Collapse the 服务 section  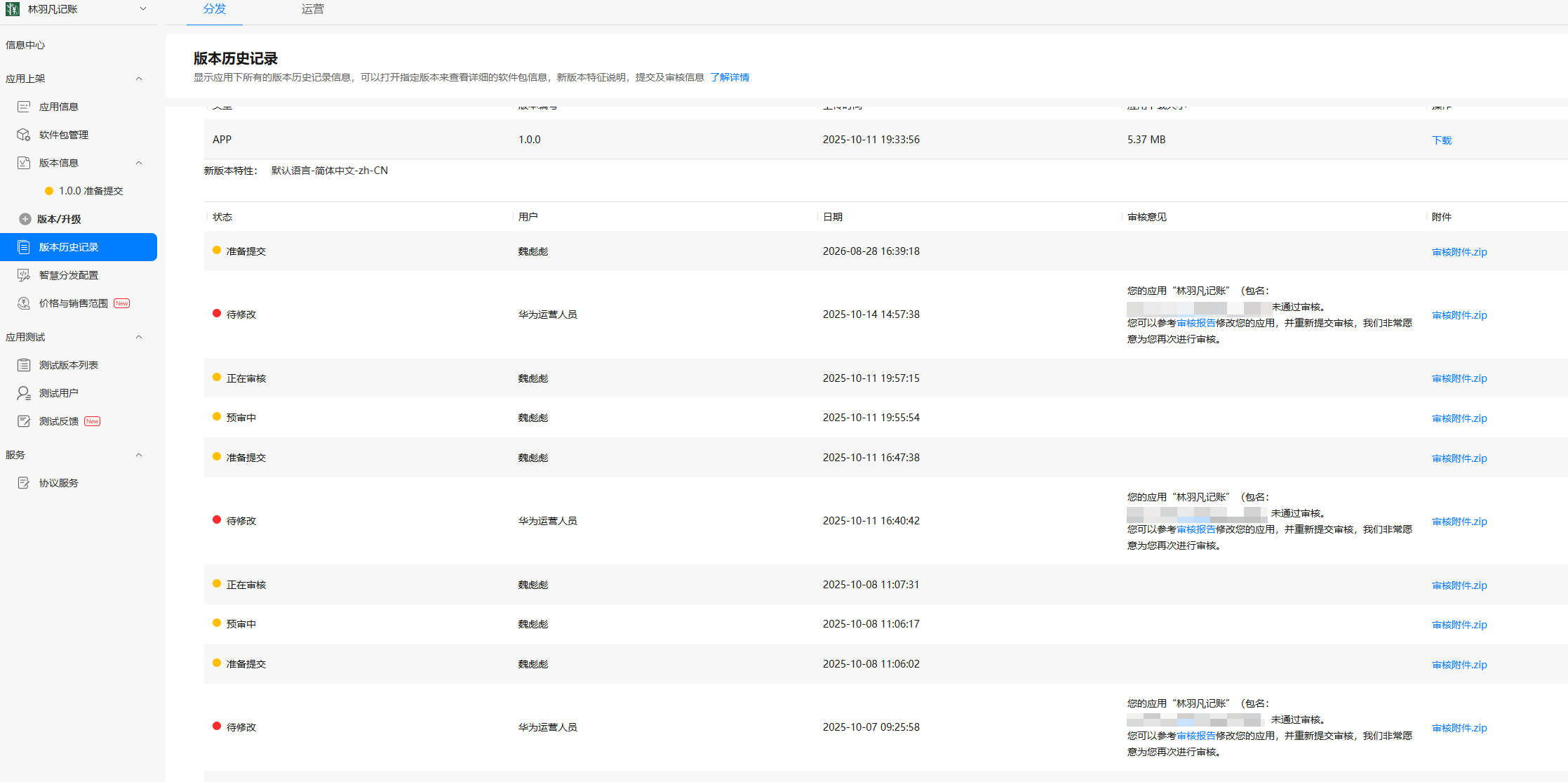point(139,455)
